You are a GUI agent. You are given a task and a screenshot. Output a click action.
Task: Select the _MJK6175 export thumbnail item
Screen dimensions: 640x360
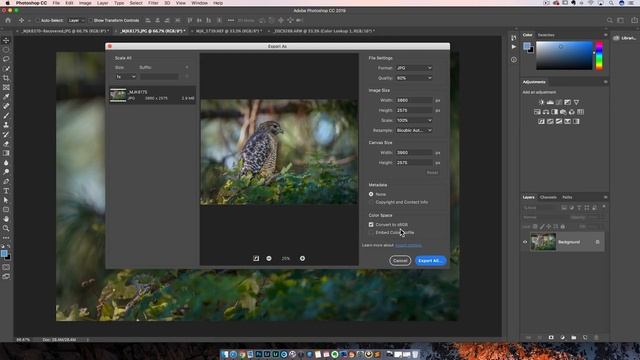152,95
